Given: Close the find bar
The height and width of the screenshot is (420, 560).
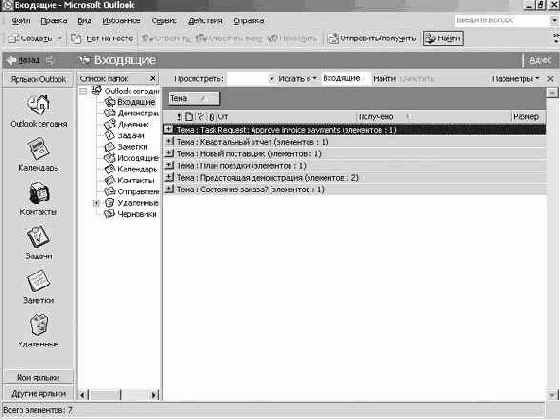Looking at the screenshot, I should click(551, 79).
